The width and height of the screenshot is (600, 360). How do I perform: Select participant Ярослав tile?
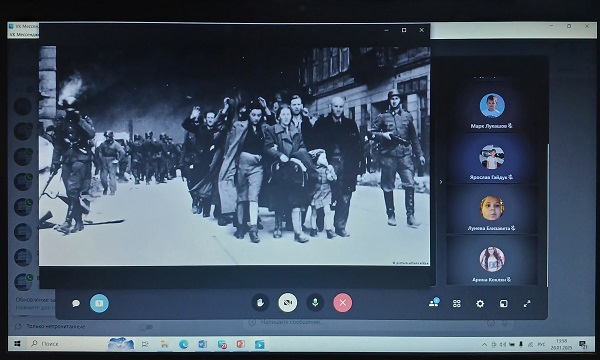tap(492, 159)
